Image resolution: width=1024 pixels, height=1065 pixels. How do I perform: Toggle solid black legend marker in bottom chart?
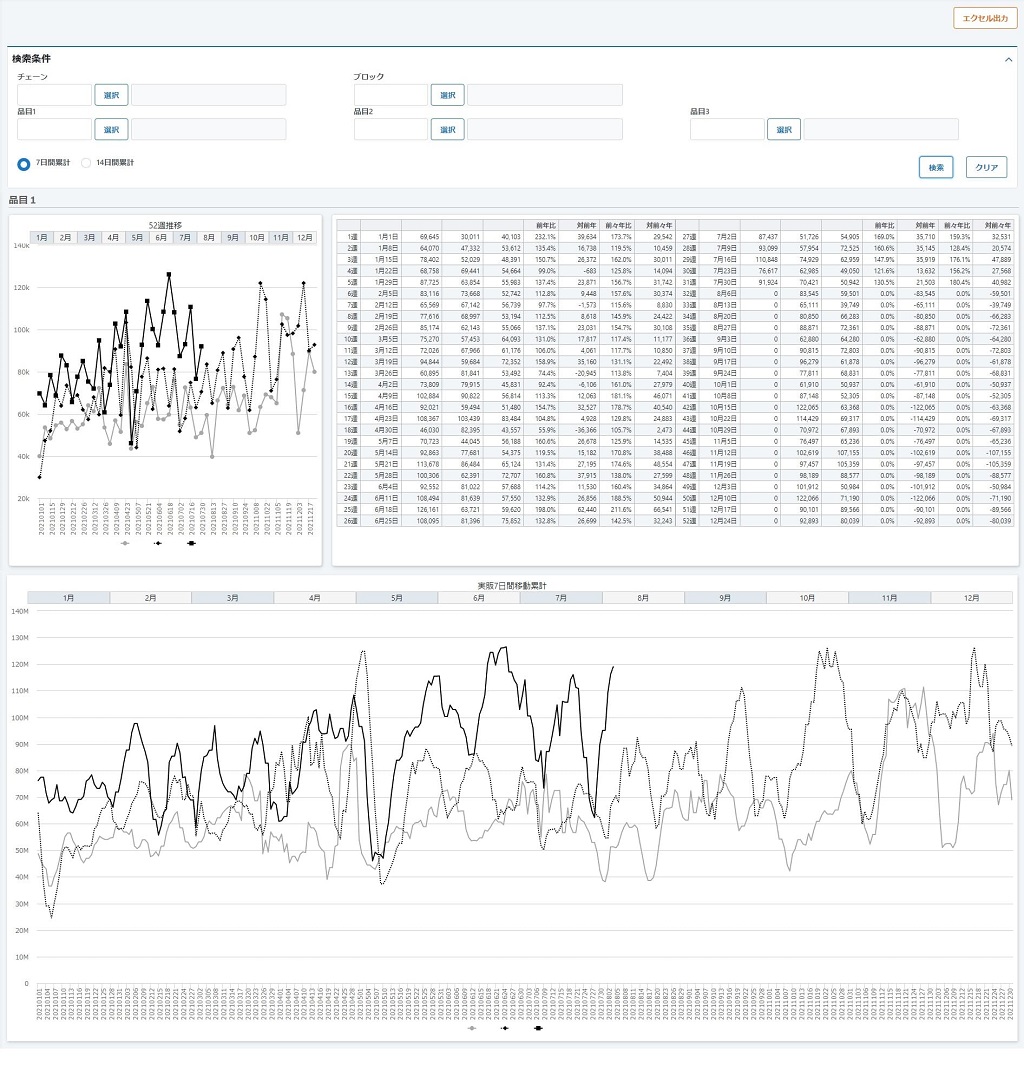tap(538, 1028)
